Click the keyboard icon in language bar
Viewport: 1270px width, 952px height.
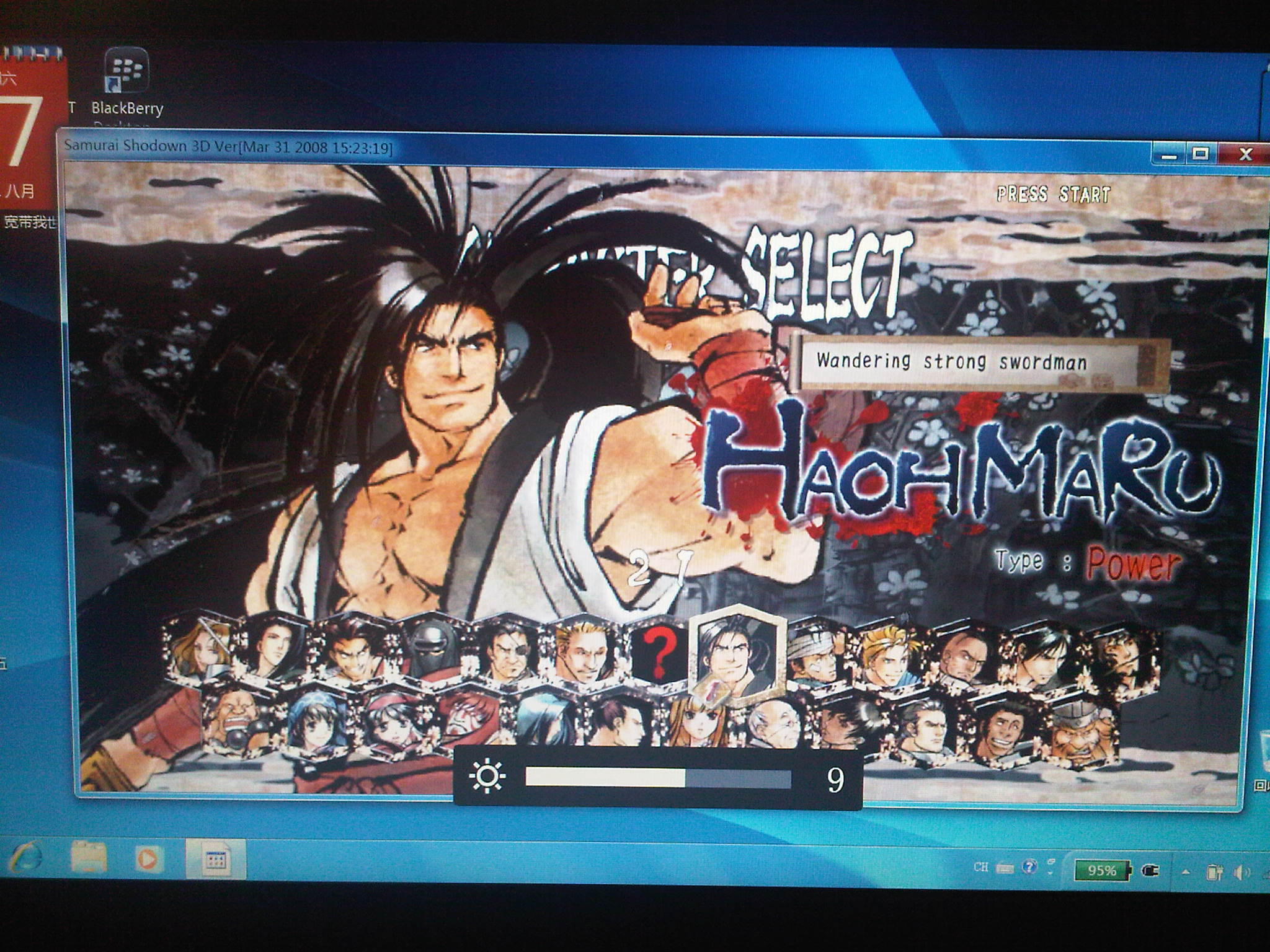(x=1005, y=868)
